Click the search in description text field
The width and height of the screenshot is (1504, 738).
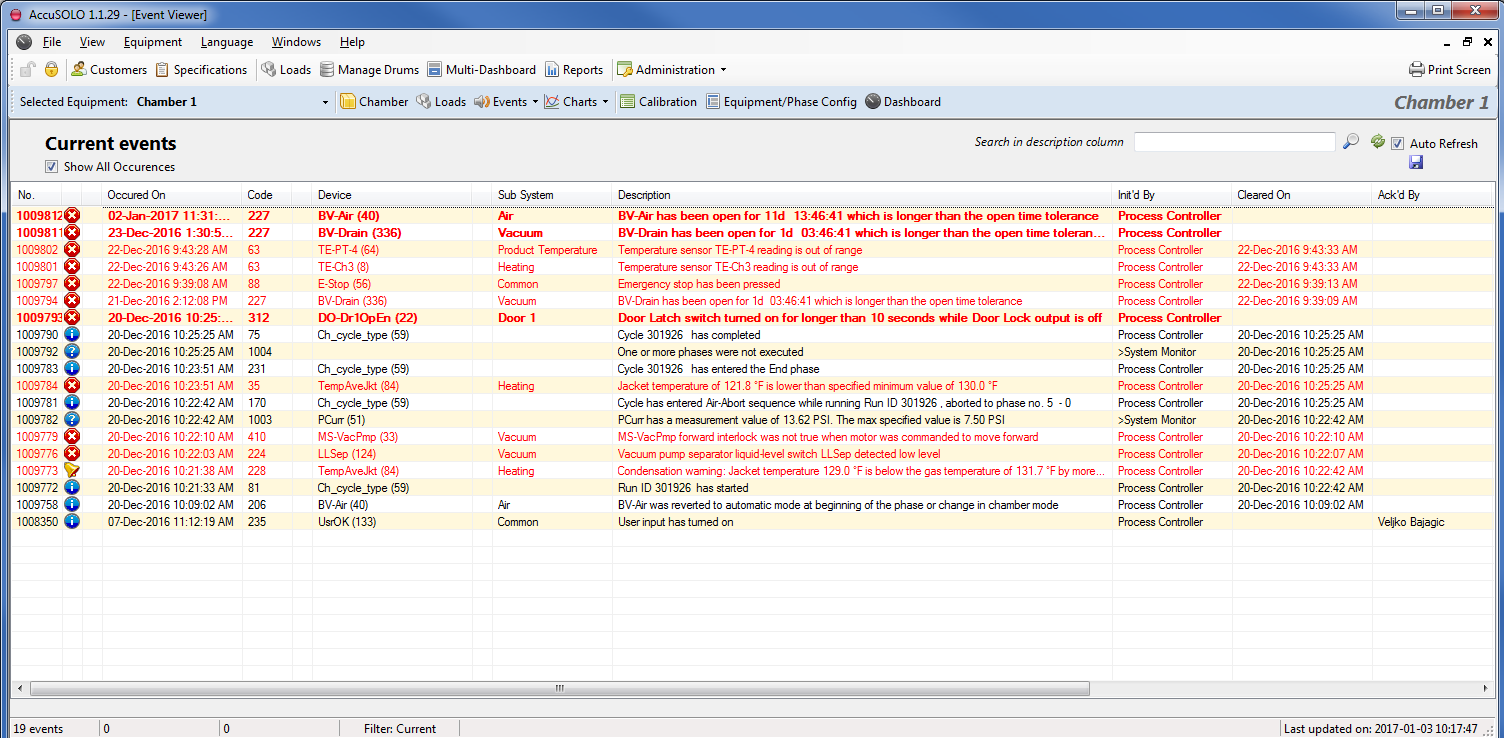(x=1234, y=142)
